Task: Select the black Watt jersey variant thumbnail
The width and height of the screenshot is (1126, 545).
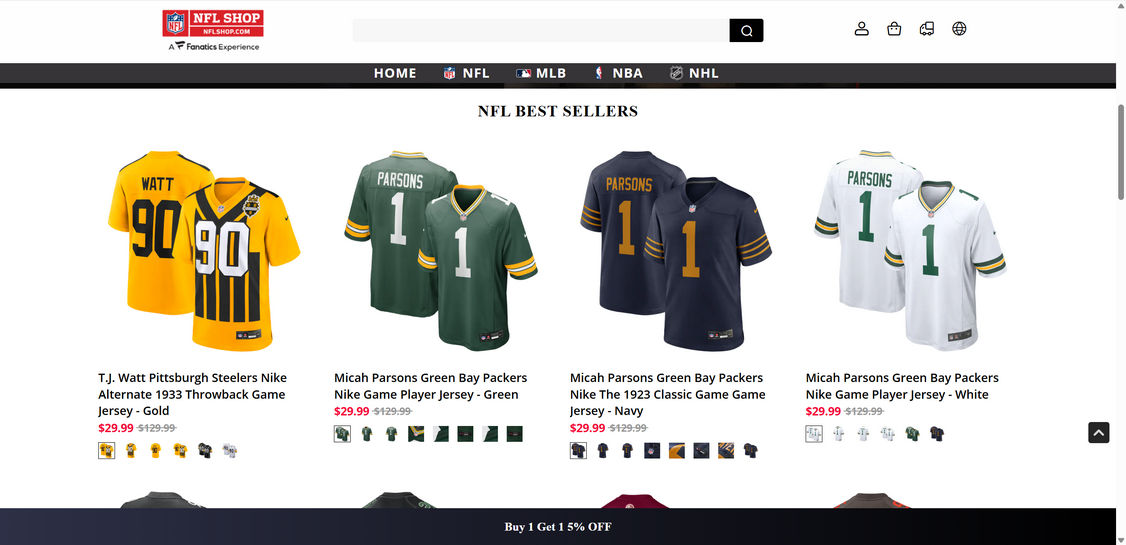Action: click(205, 451)
